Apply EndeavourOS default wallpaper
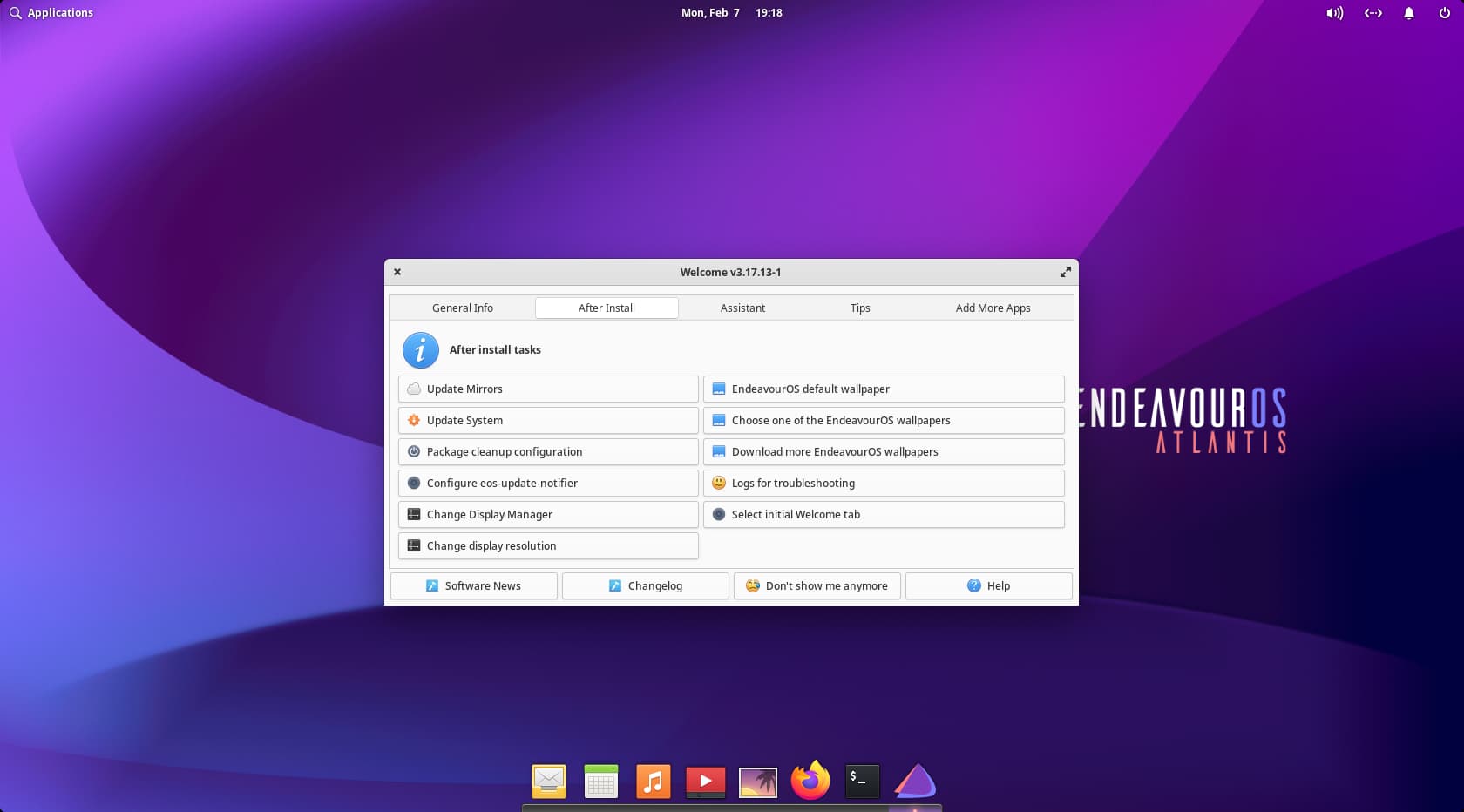Image resolution: width=1464 pixels, height=812 pixels. click(x=884, y=389)
